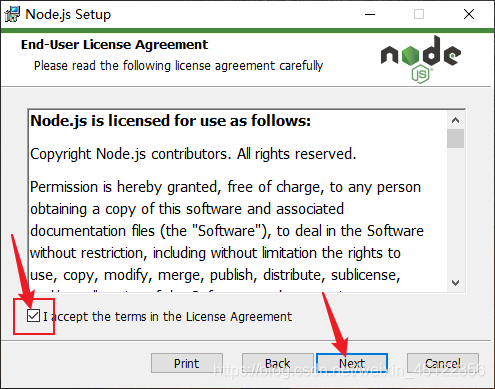Click the 'Node.js Setup' window title
Viewport: 495px width, 389px height.
[x=68, y=15]
